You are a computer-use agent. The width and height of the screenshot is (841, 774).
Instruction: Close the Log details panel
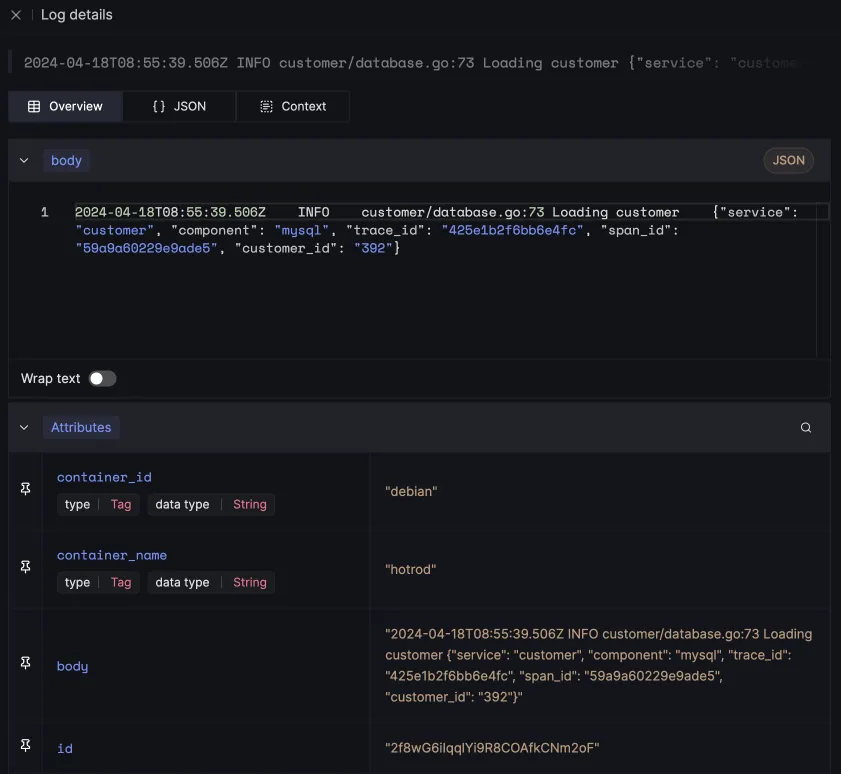[x=16, y=15]
